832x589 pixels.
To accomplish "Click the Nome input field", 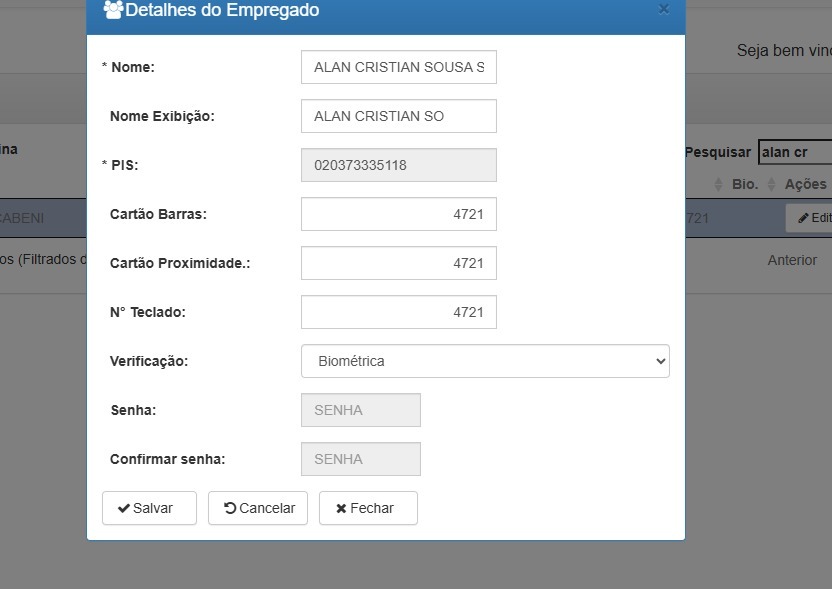I will point(398,67).
